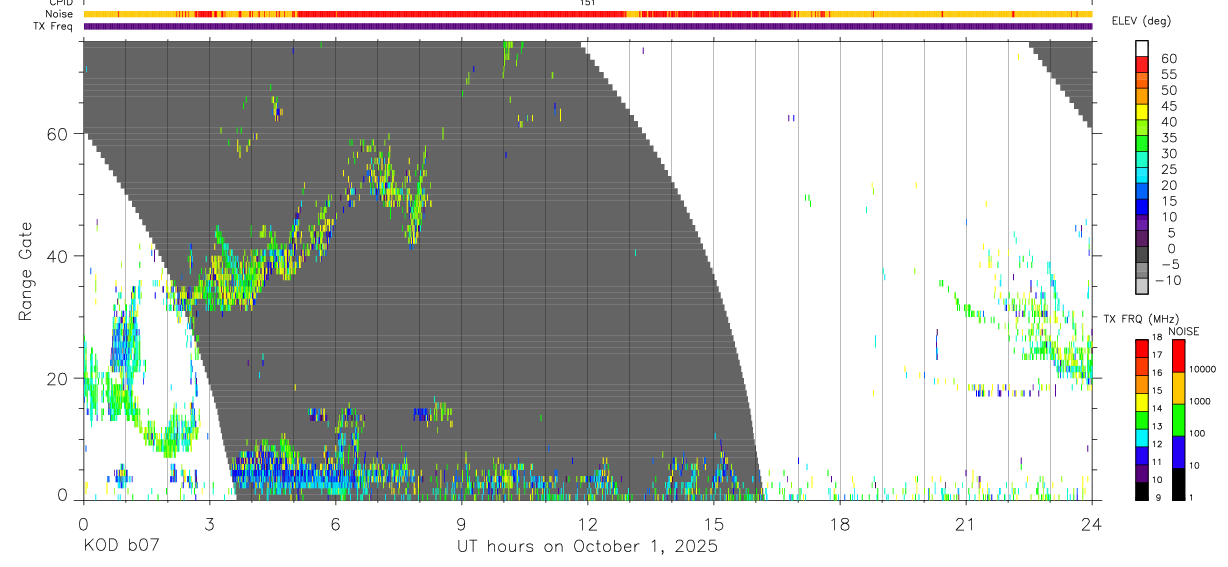Click the "UT hours on October 1, 2025" axis title
1228x567 pixels.
click(587, 547)
